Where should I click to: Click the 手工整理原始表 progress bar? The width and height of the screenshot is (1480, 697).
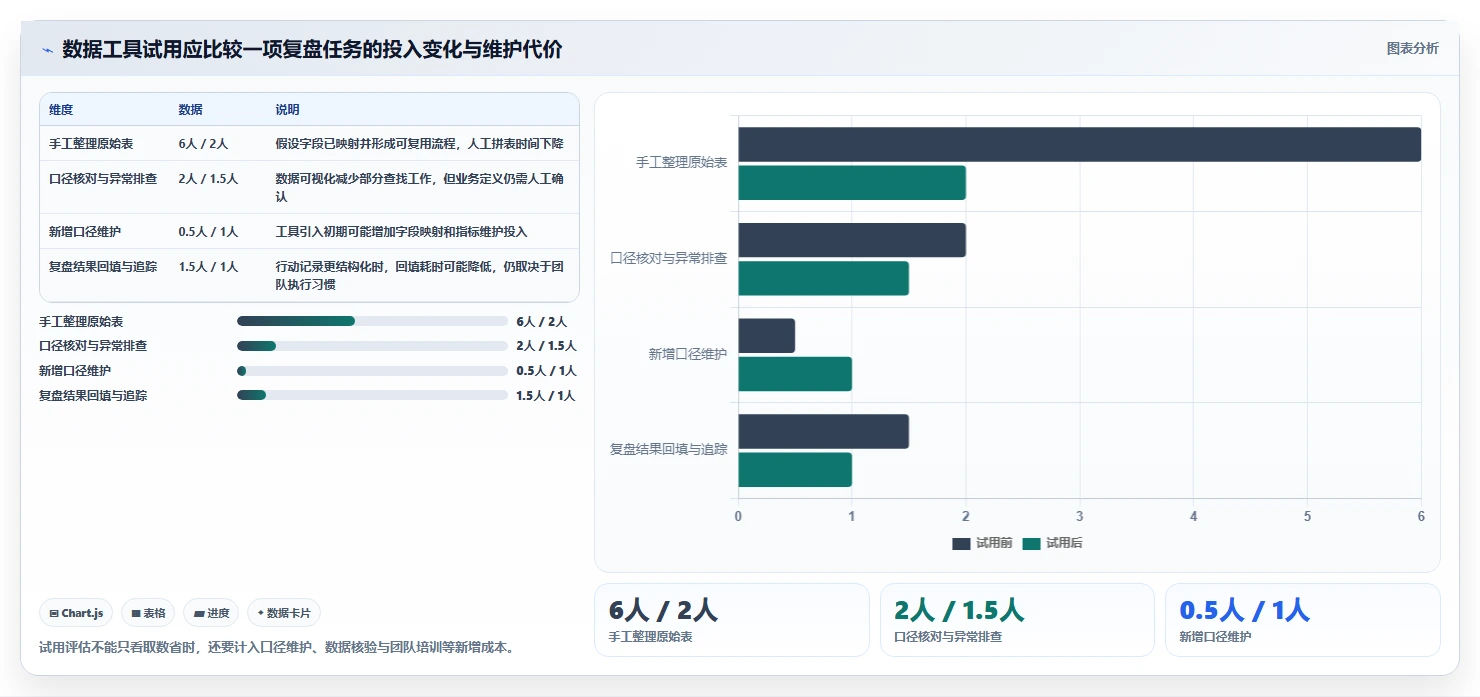(x=372, y=321)
